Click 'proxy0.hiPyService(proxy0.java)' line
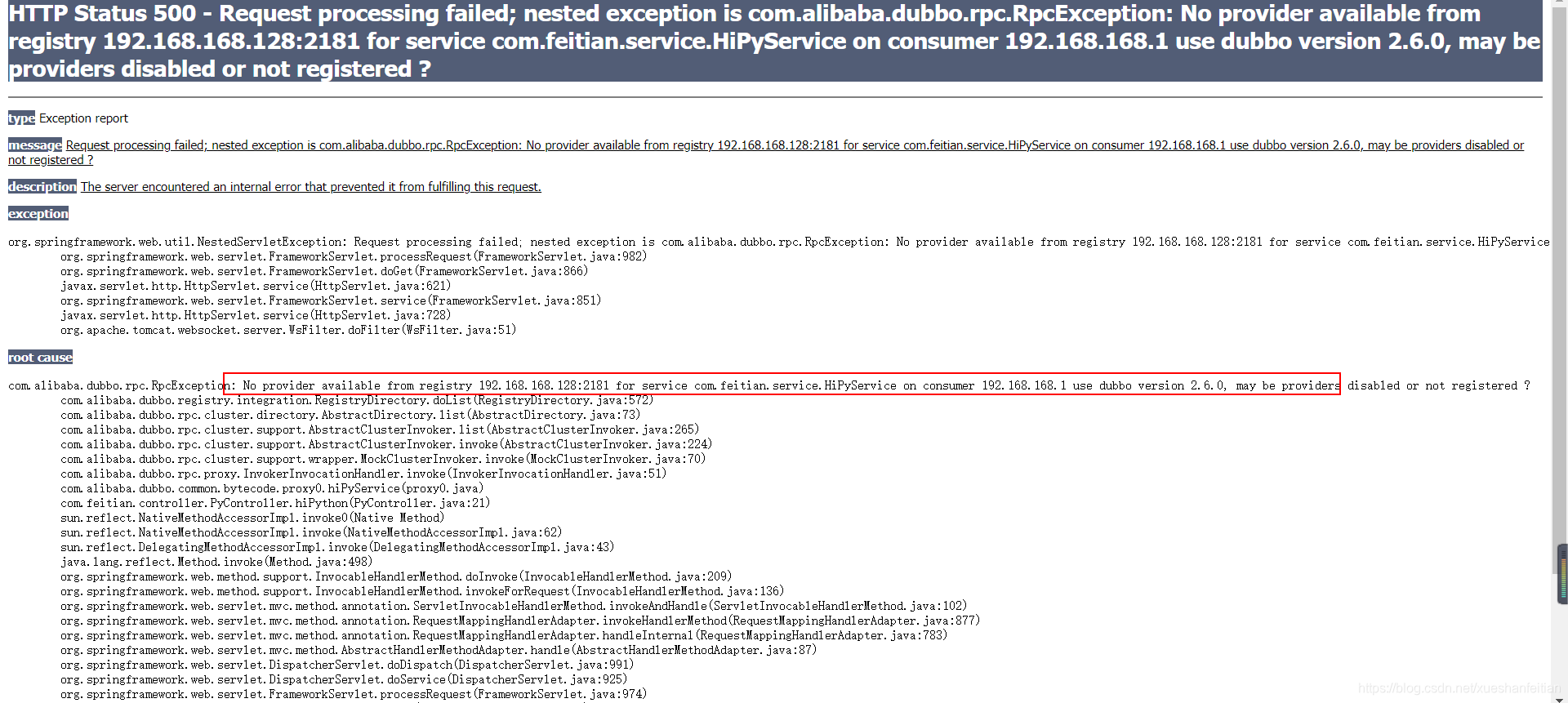 pos(272,488)
